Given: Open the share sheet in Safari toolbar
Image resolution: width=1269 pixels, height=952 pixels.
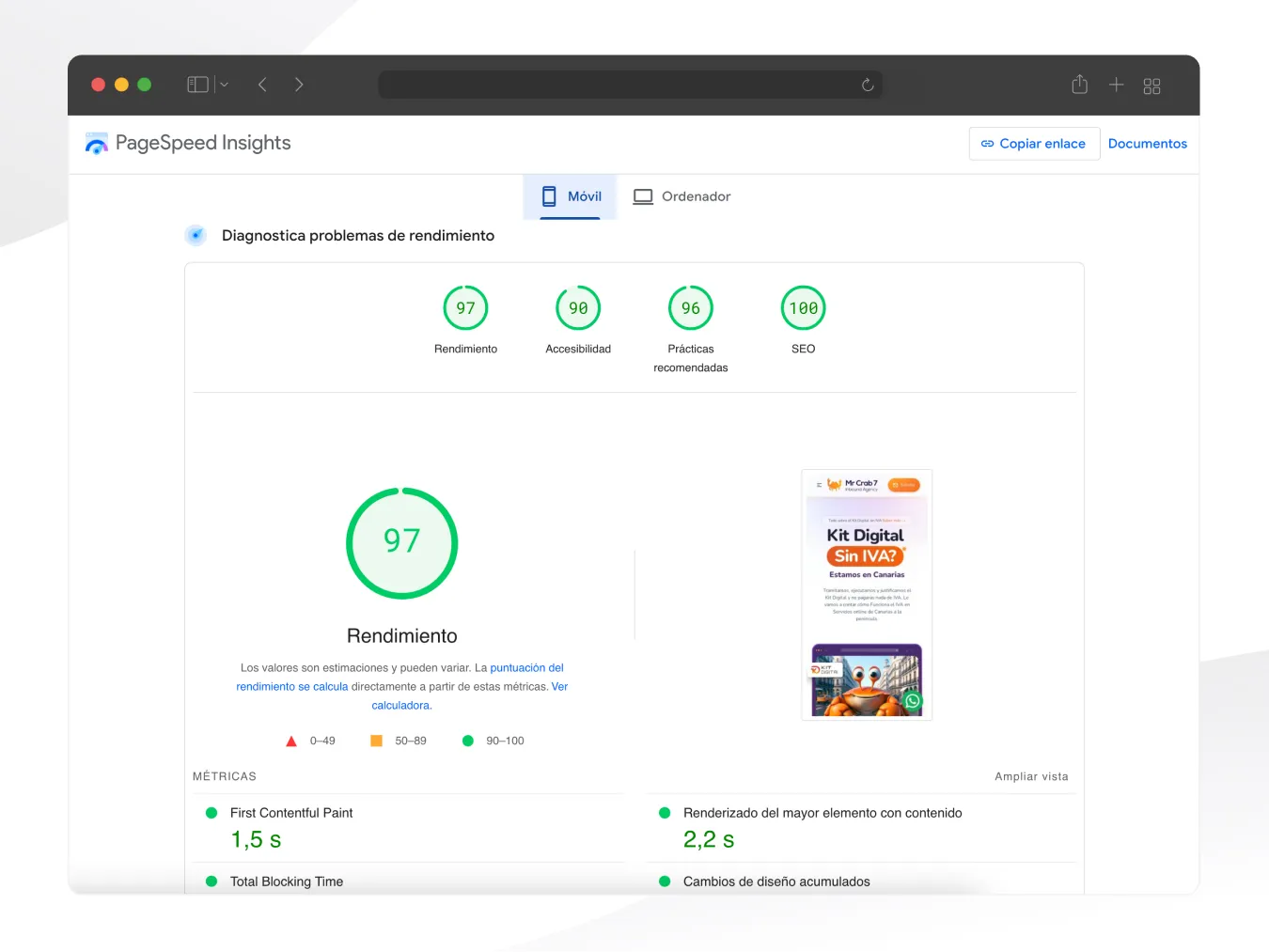Looking at the screenshot, I should (1078, 85).
